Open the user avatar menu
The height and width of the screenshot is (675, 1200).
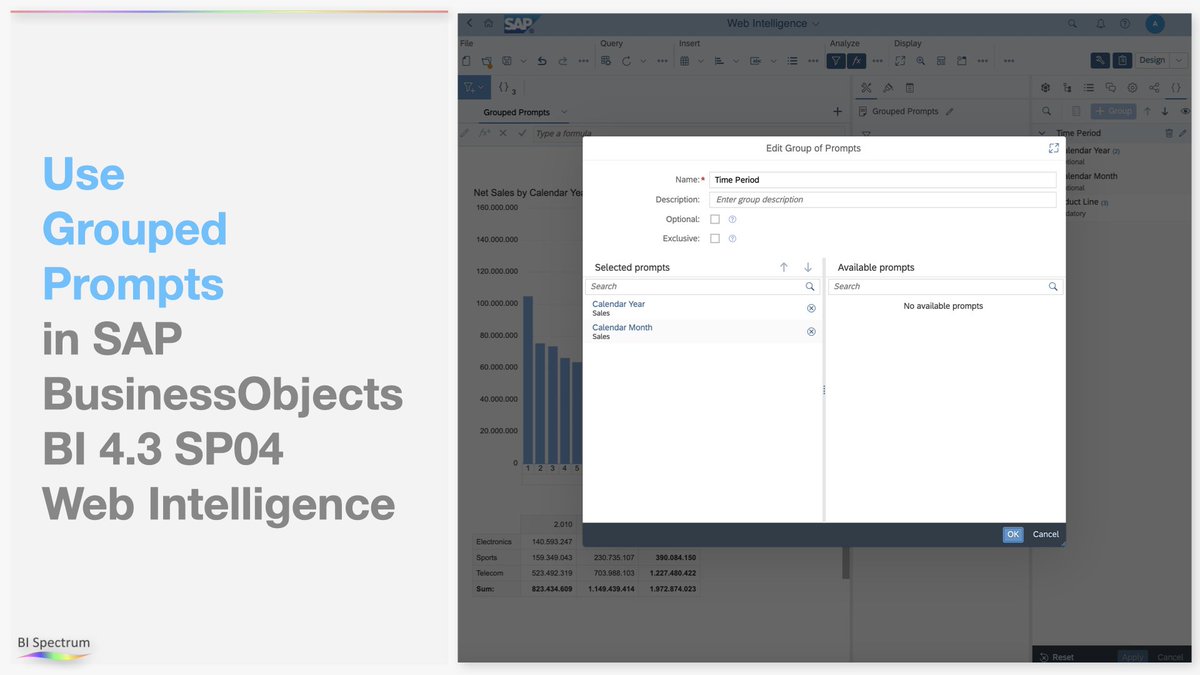1155,23
